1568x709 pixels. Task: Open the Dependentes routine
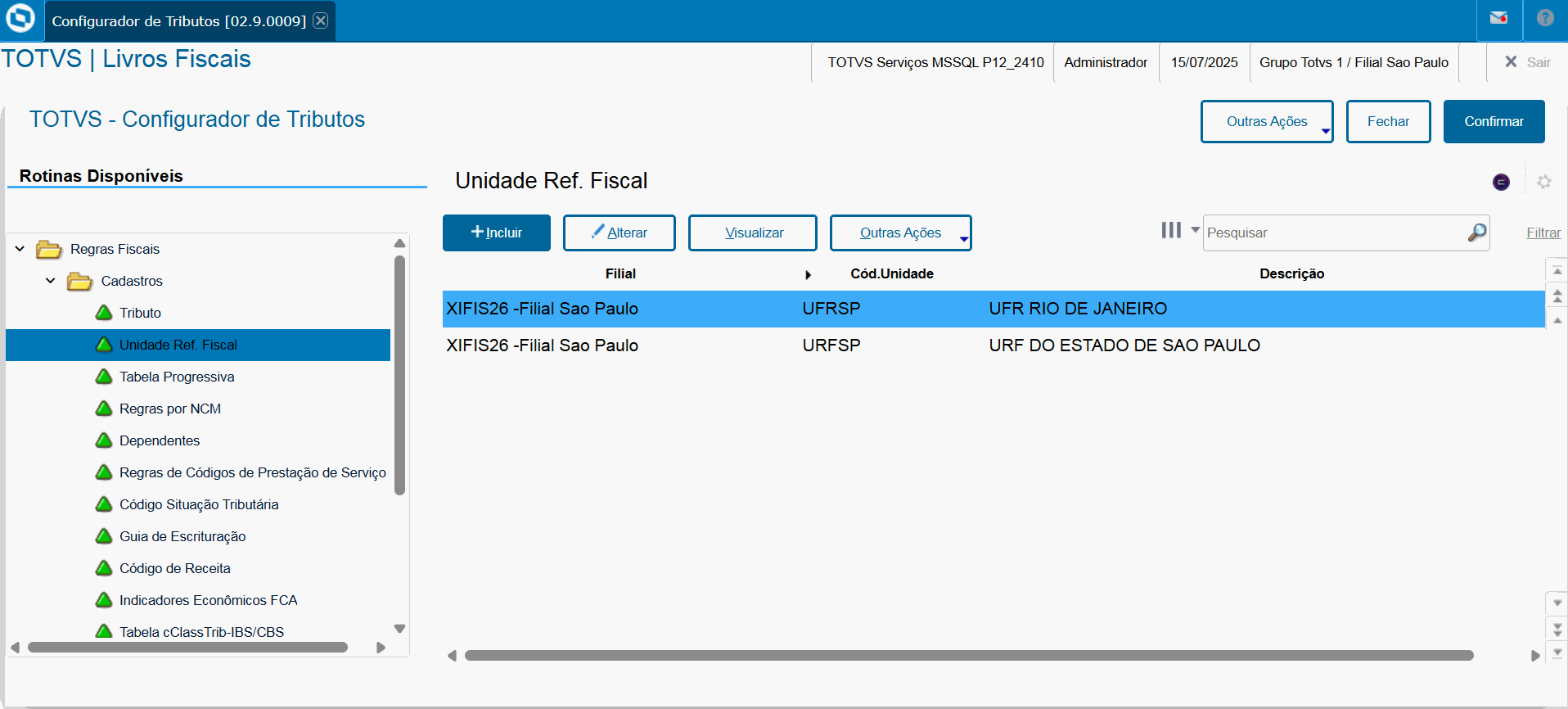coord(160,440)
